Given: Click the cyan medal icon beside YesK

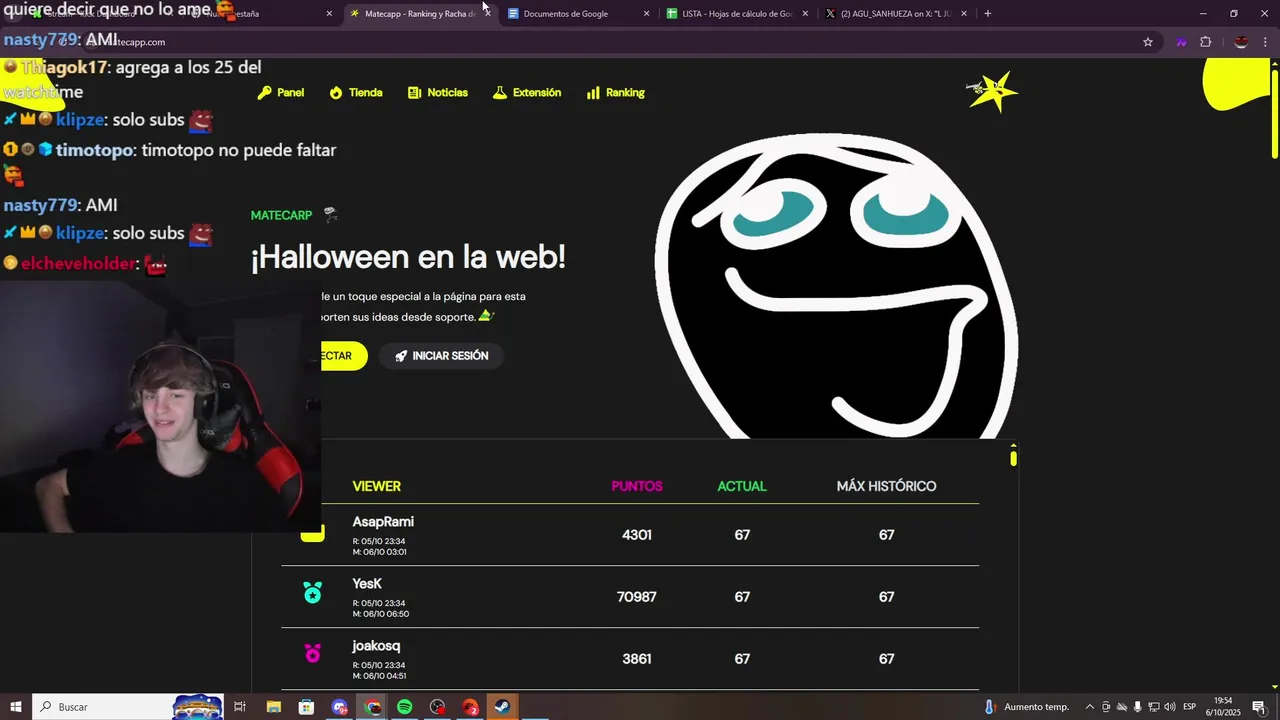Looking at the screenshot, I should pyautogui.click(x=313, y=593).
